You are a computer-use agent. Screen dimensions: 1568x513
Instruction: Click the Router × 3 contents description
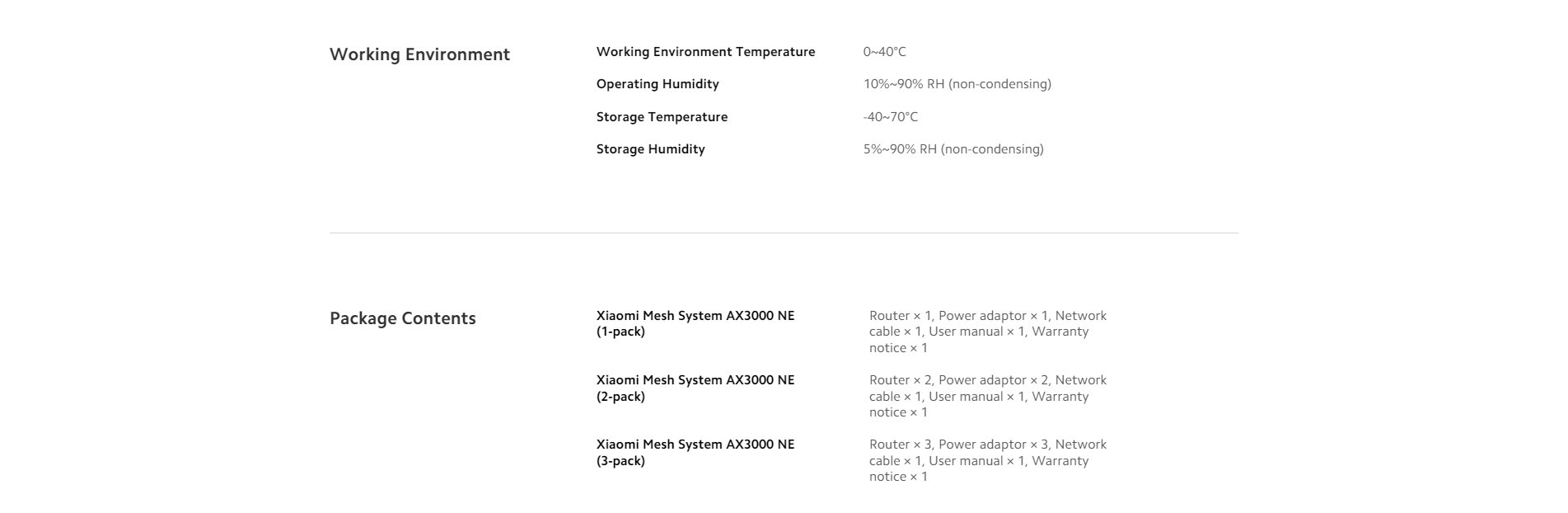[x=988, y=460]
